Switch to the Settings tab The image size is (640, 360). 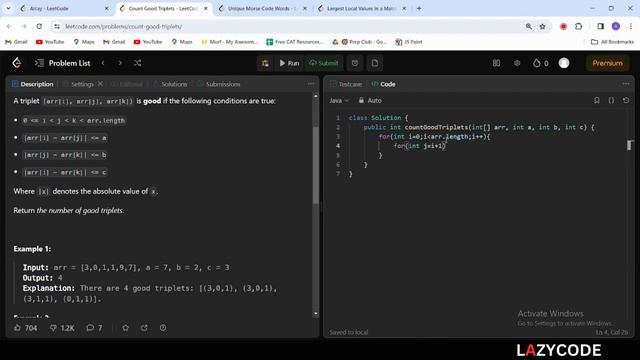[78, 84]
